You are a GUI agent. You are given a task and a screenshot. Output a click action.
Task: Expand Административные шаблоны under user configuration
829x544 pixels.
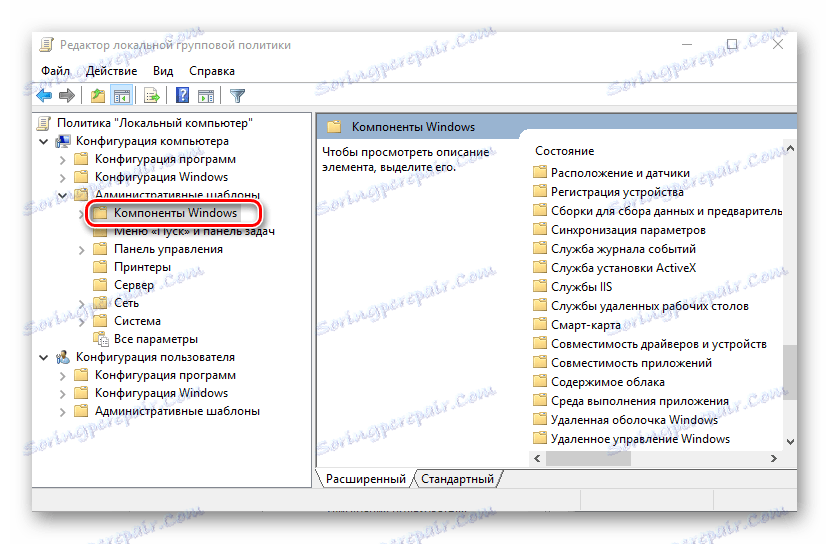click(62, 412)
